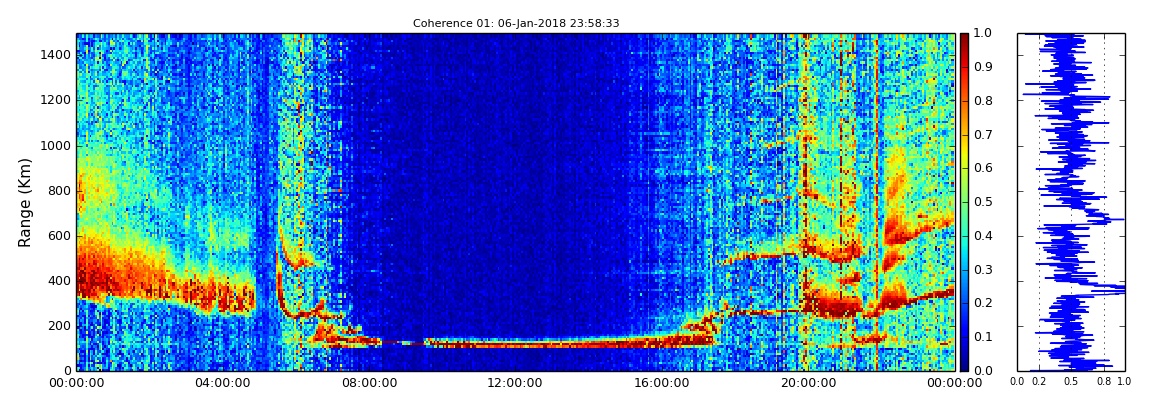
Task: Click the 1200 range tick label
Action: point(56,100)
